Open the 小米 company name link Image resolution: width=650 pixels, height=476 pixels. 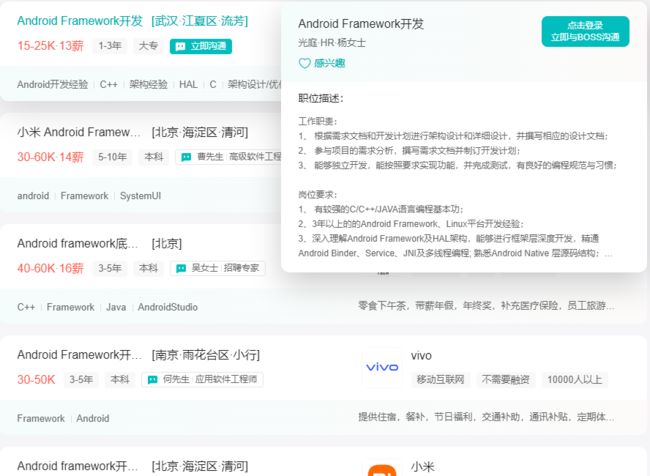click(422, 467)
